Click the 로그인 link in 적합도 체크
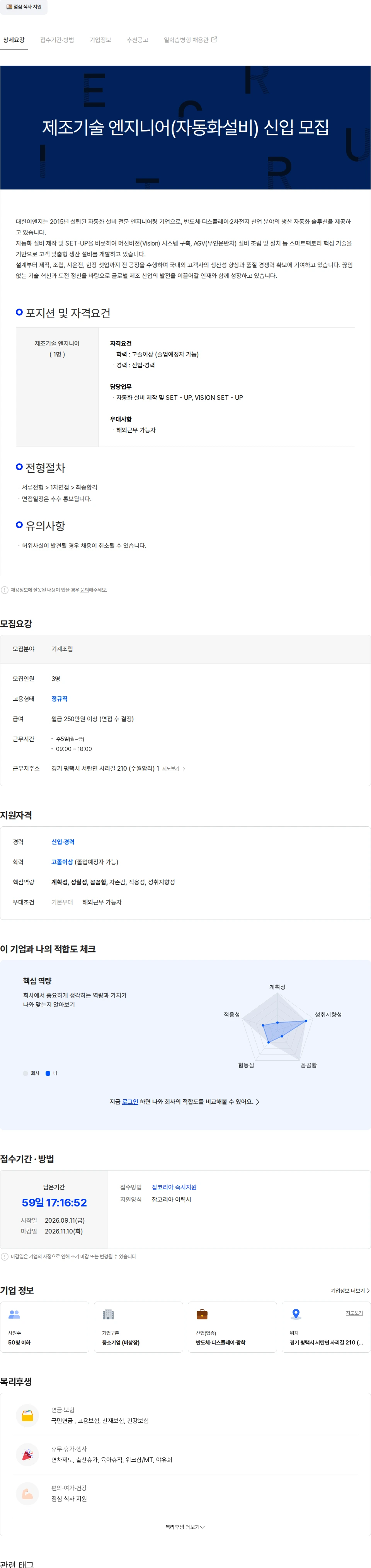Image resolution: width=371 pixels, height=1568 pixels. pyautogui.click(x=130, y=1102)
